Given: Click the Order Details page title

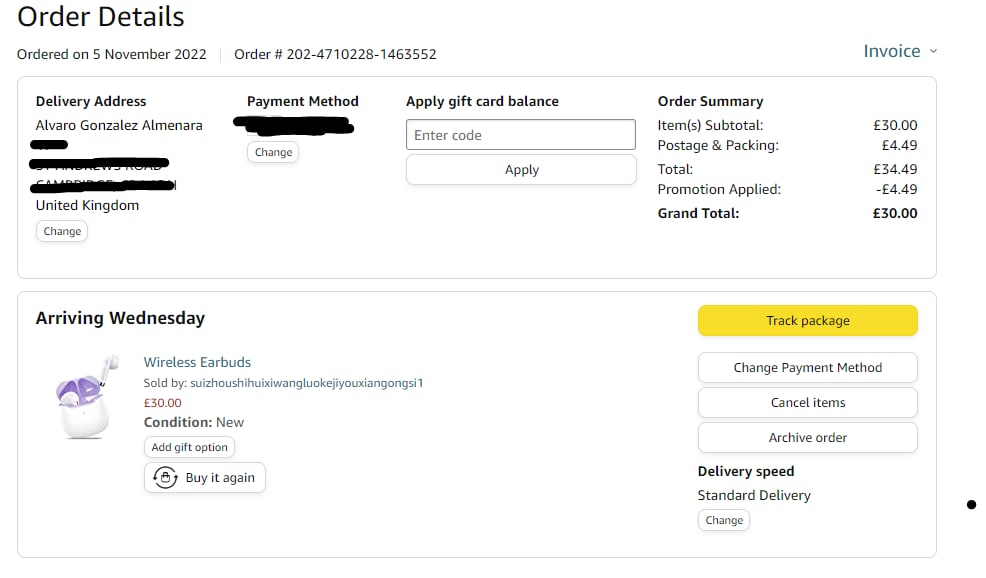Looking at the screenshot, I should pos(101,17).
